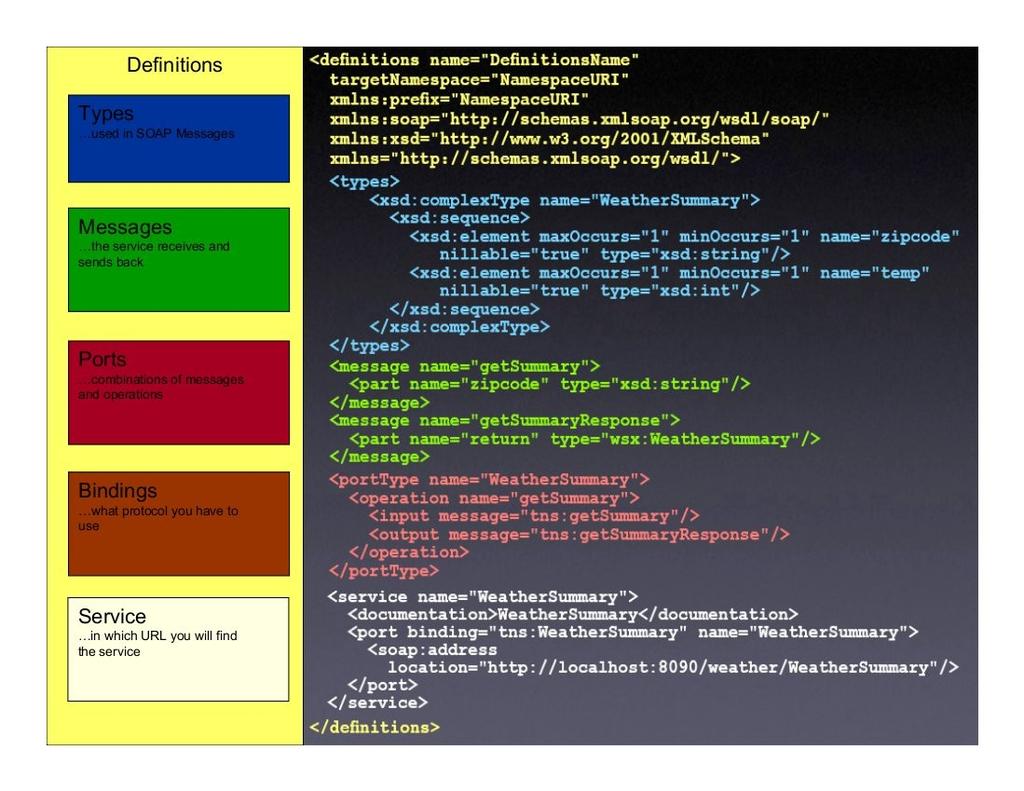Click the port binding="tns:WeatherSummary" line
Screen dimensions: 1024x791
[633, 632]
